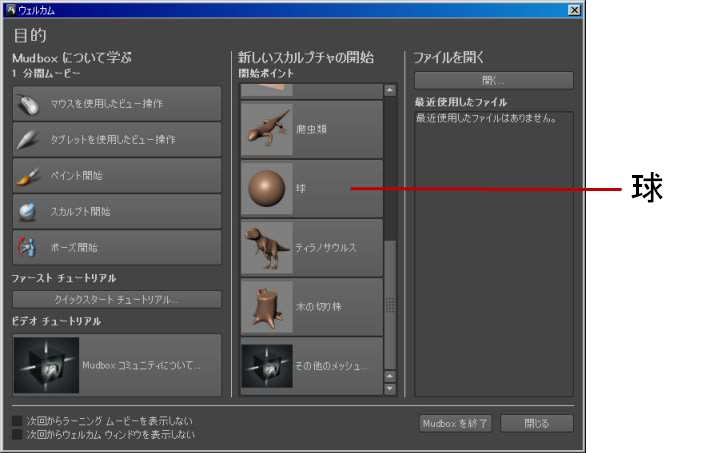Click the bottom scroll down arrow of start list
Screen dimensions: 720x453
point(390,389)
